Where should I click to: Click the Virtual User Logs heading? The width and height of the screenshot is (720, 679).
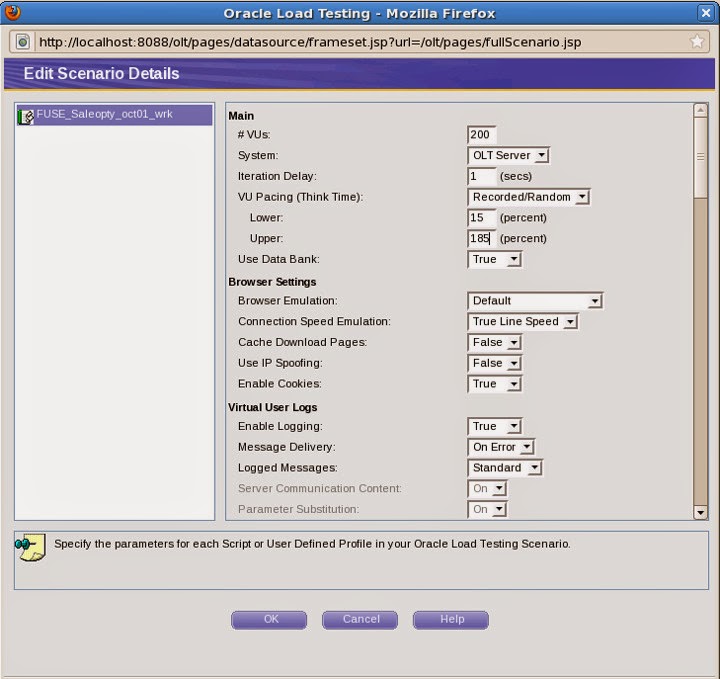click(273, 407)
